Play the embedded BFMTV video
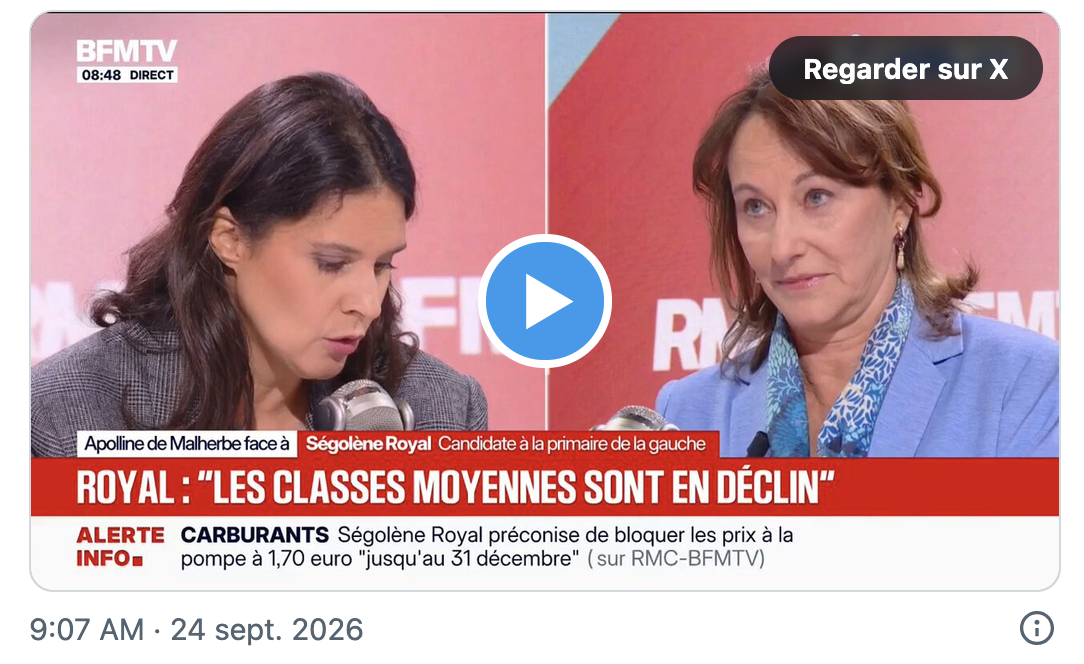The image size is (1084, 664). pos(544,301)
